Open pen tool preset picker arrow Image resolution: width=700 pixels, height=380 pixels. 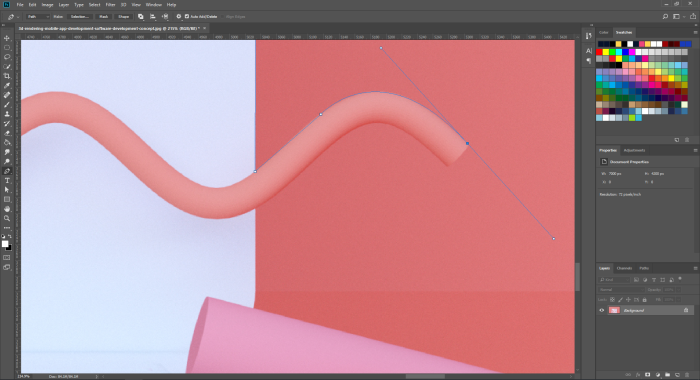[18, 17]
